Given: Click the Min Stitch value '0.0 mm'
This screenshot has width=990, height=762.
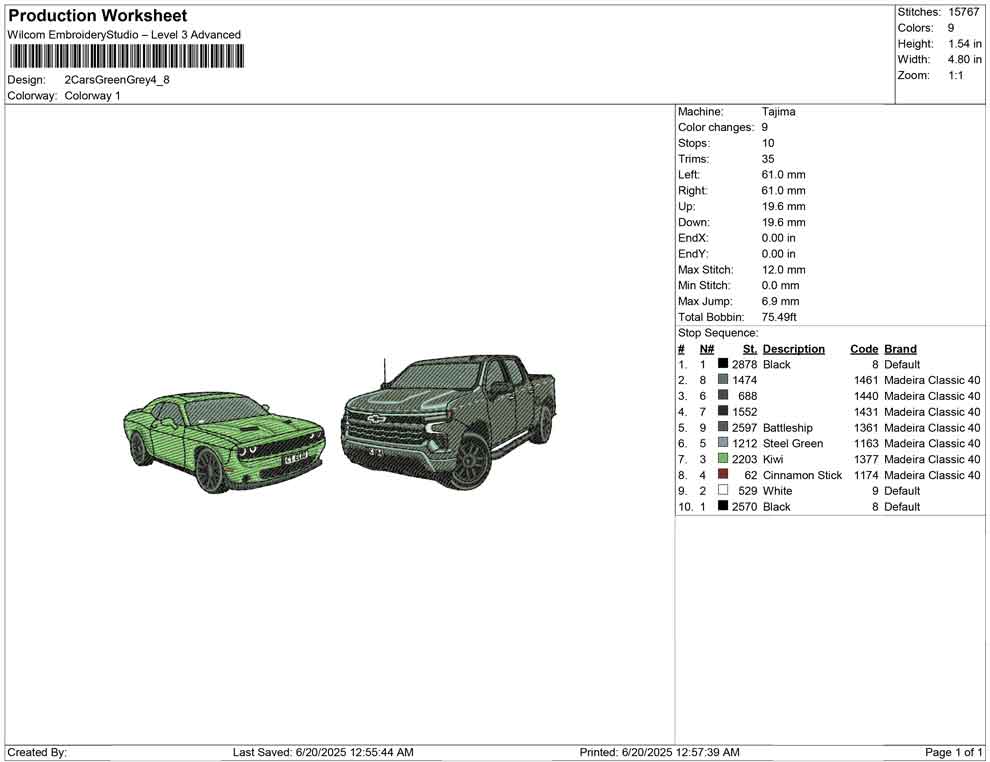Looking at the screenshot, I should [x=780, y=285].
